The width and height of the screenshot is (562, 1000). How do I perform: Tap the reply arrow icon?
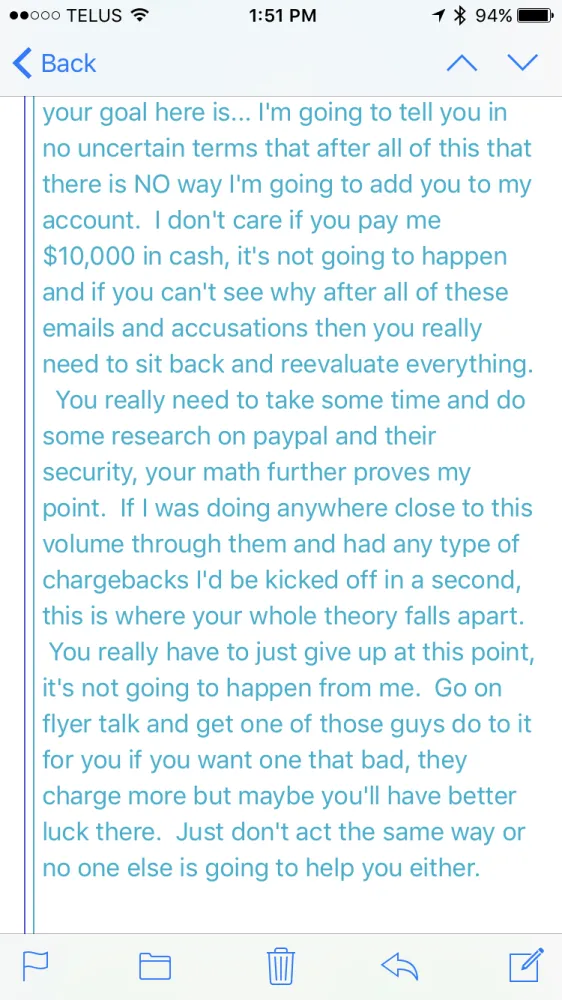point(399,966)
